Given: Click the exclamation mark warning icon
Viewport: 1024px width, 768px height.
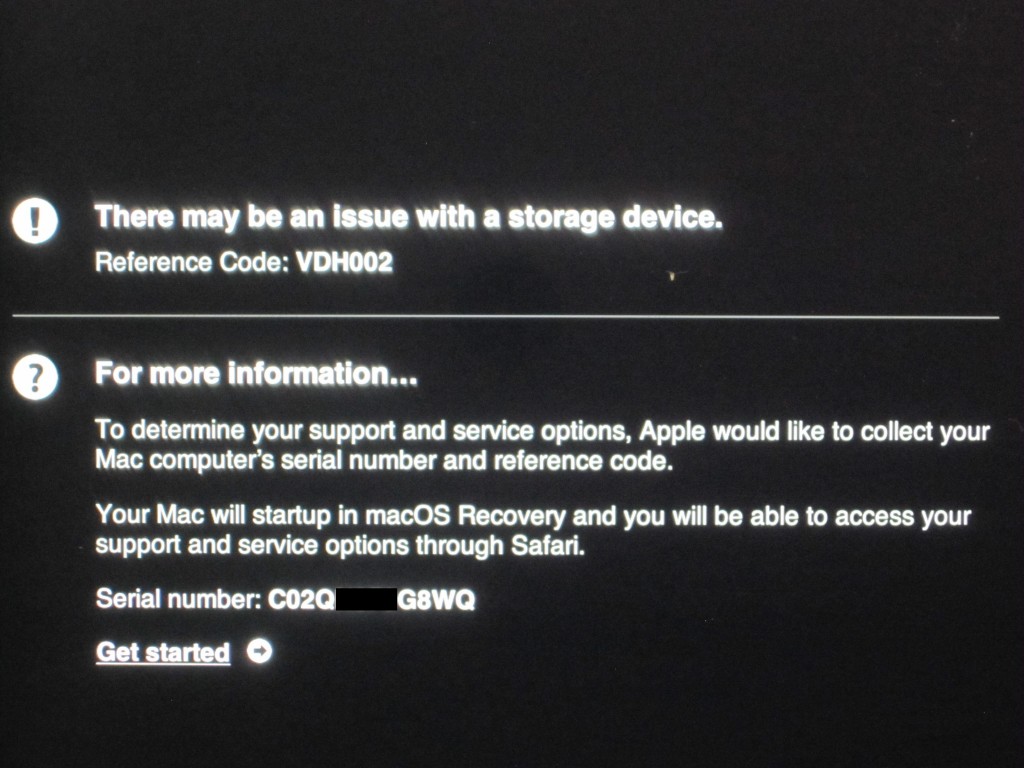Looking at the screenshot, I should point(35,221).
